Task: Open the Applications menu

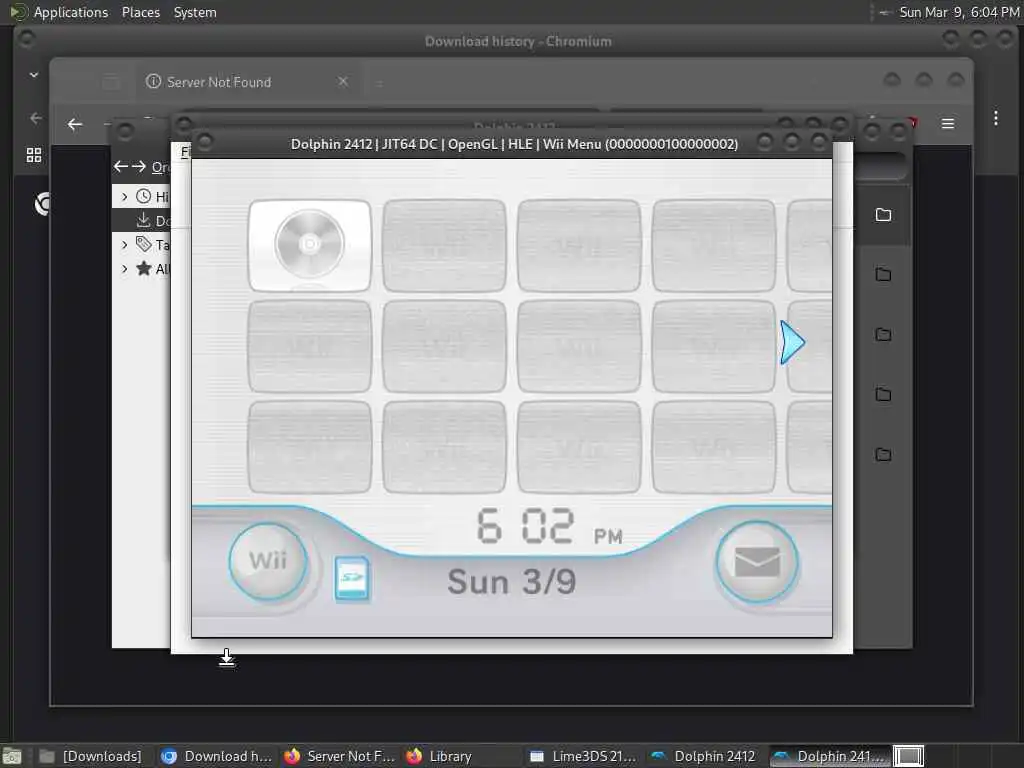Action: tap(71, 12)
